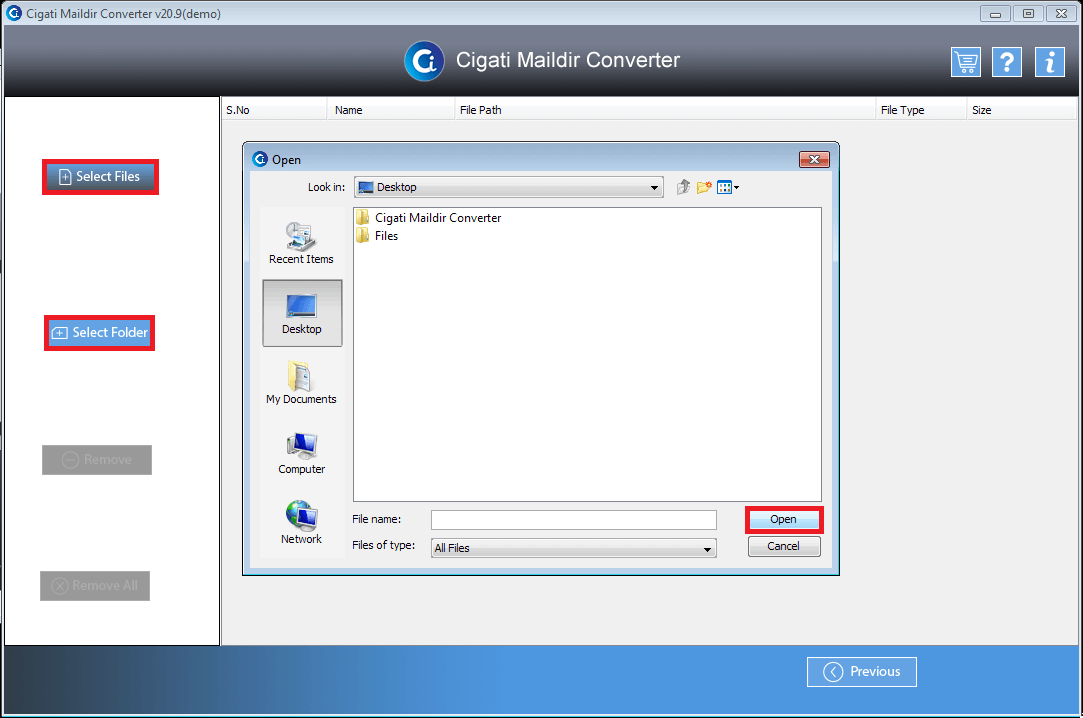This screenshot has height=718, width=1083.
Task: Click the Select Folder button
Action: [99, 333]
